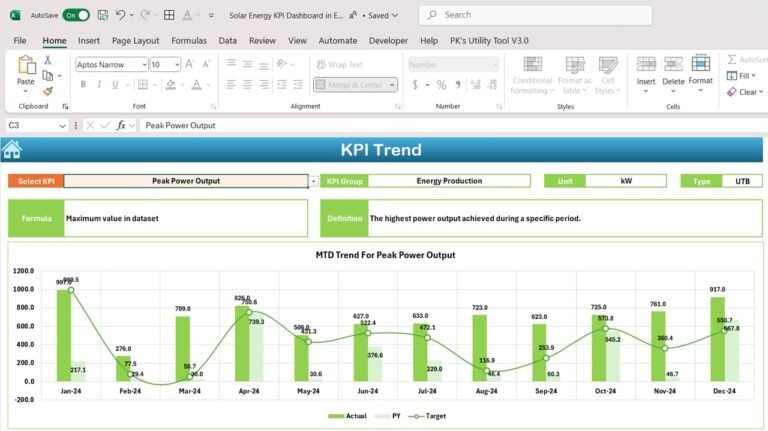Switch to the Formulas tab
768x431 pixels.
coord(189,41)
